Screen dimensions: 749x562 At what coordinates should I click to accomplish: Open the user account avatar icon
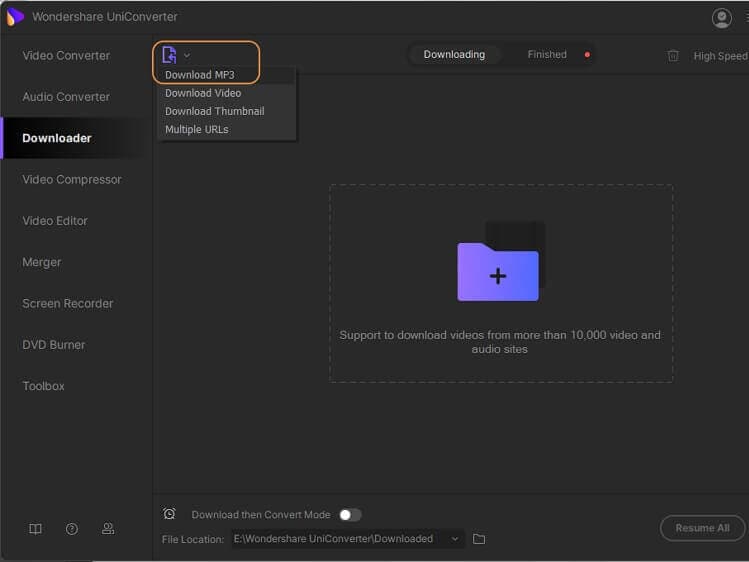point(721,18)
